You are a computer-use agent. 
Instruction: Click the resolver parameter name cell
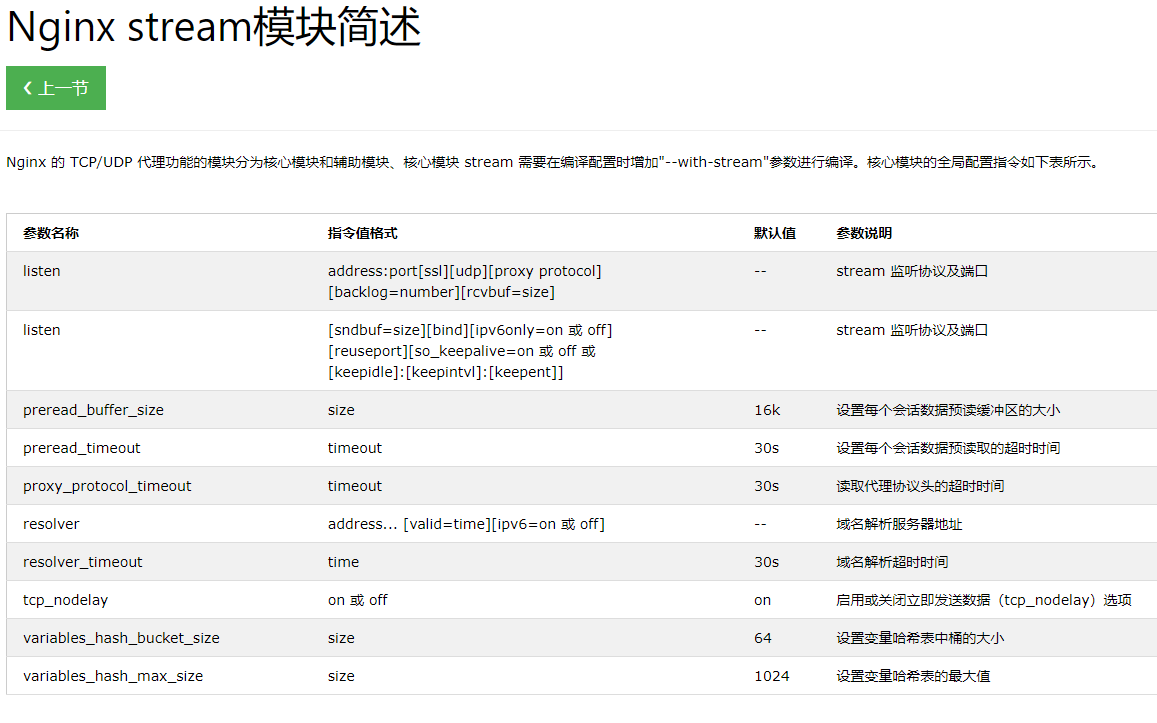51,524
